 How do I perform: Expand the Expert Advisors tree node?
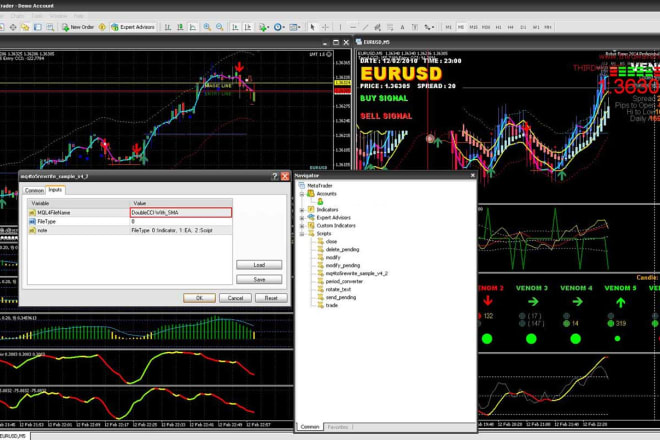pyautogui.click(x=302, y=218)
